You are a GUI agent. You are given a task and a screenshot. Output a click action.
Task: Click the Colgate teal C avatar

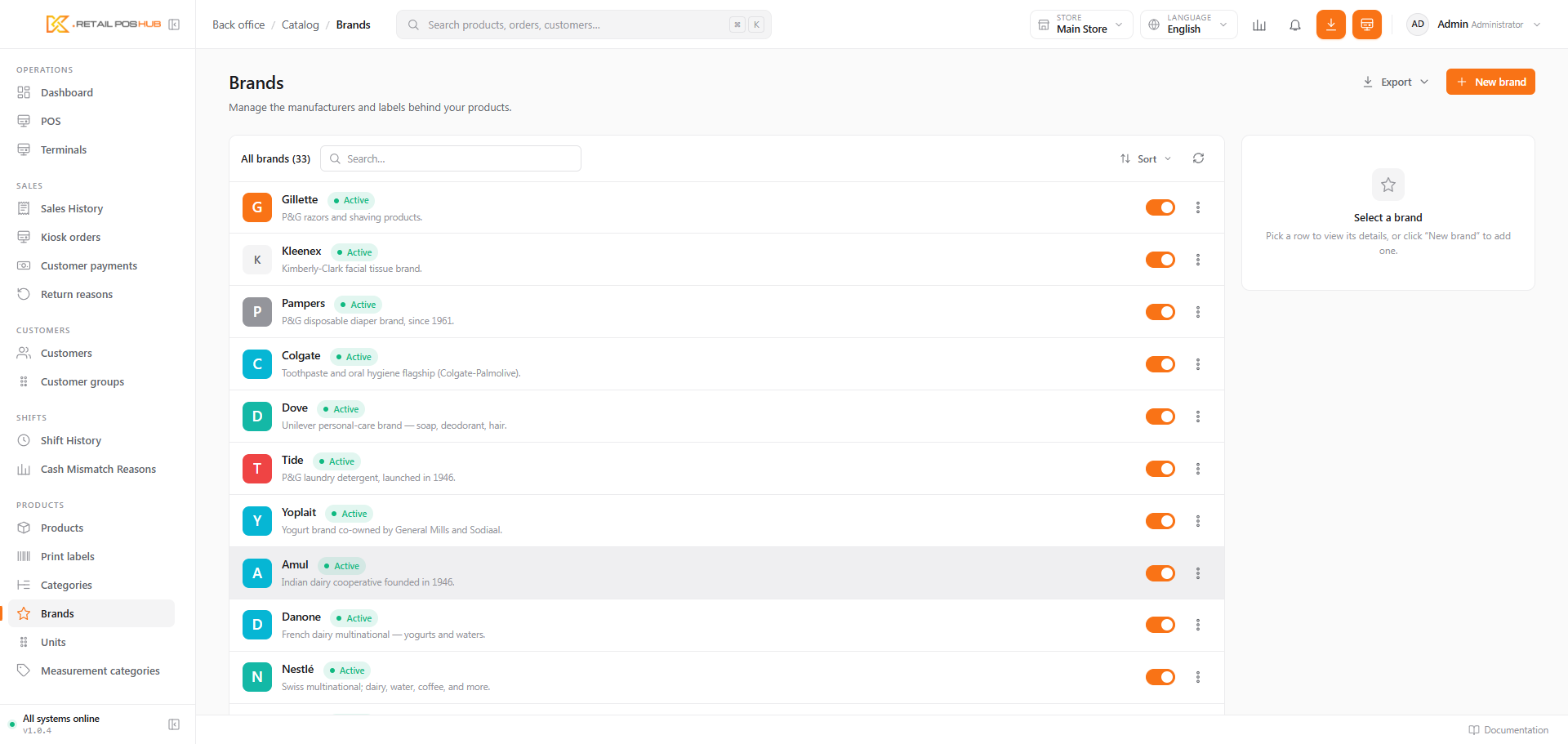pos(257,364)
